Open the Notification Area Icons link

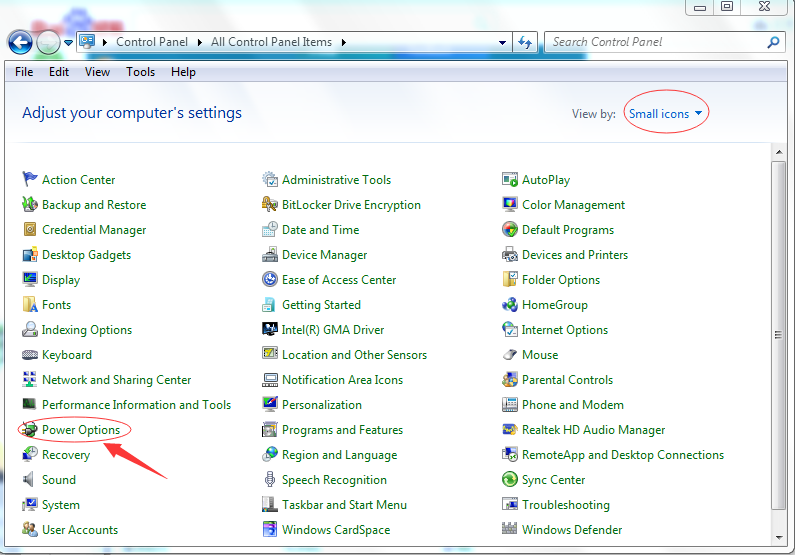(x=342, y=380)
